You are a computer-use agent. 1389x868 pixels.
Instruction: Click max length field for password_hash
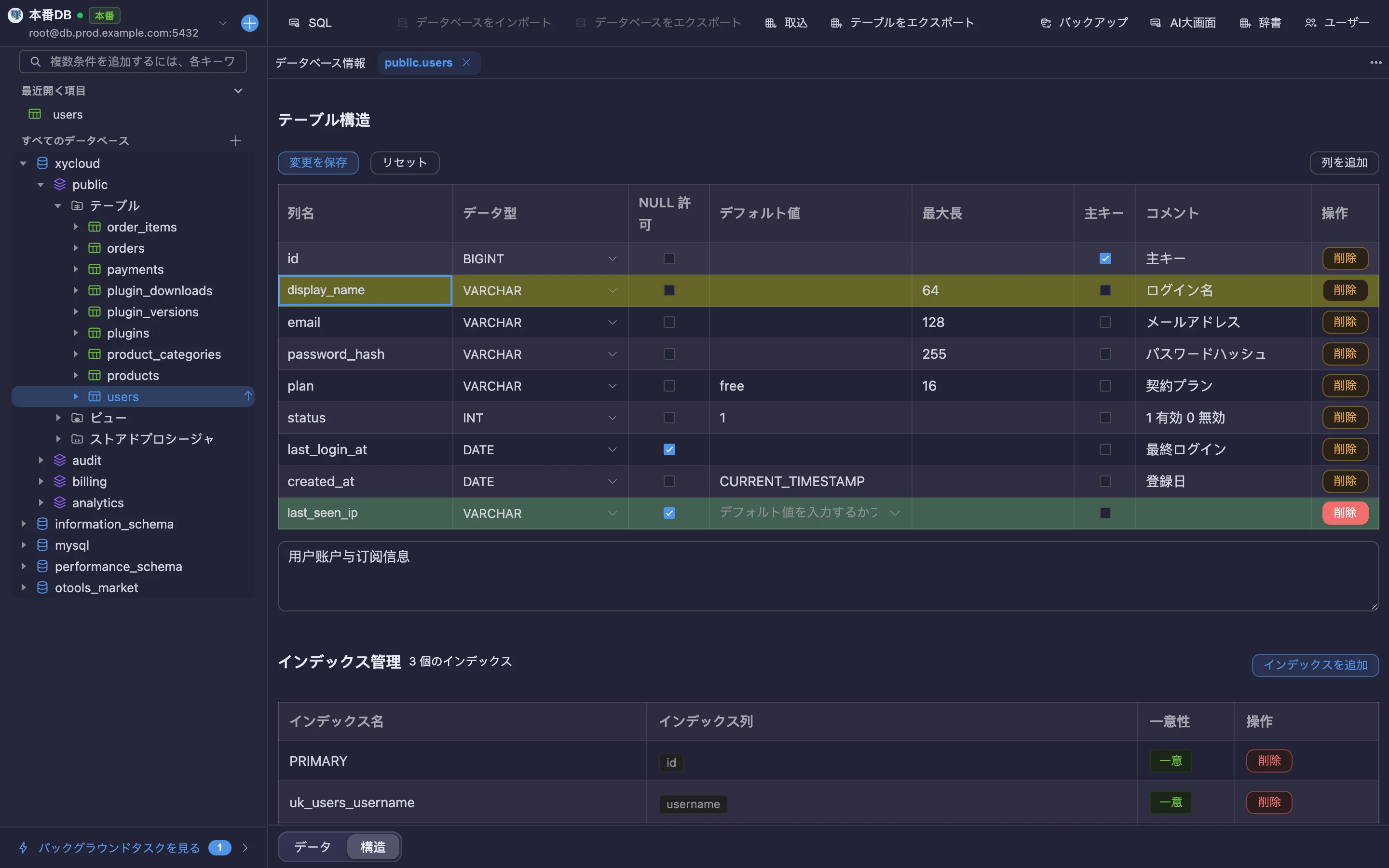pos(993,353)
